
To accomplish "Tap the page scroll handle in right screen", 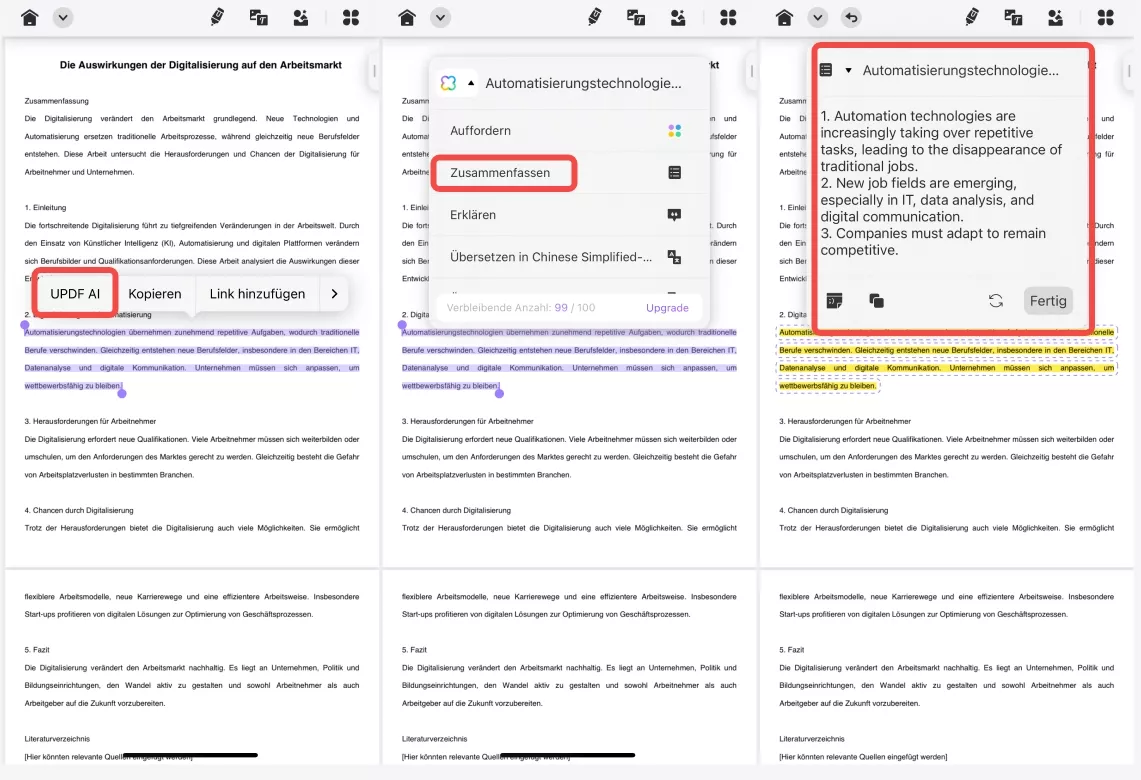I will [1129, 71].
